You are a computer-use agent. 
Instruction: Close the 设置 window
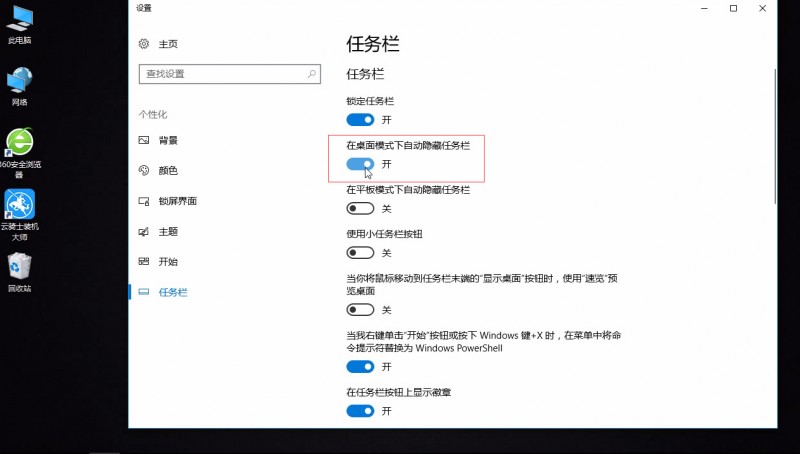pos(762,8)
